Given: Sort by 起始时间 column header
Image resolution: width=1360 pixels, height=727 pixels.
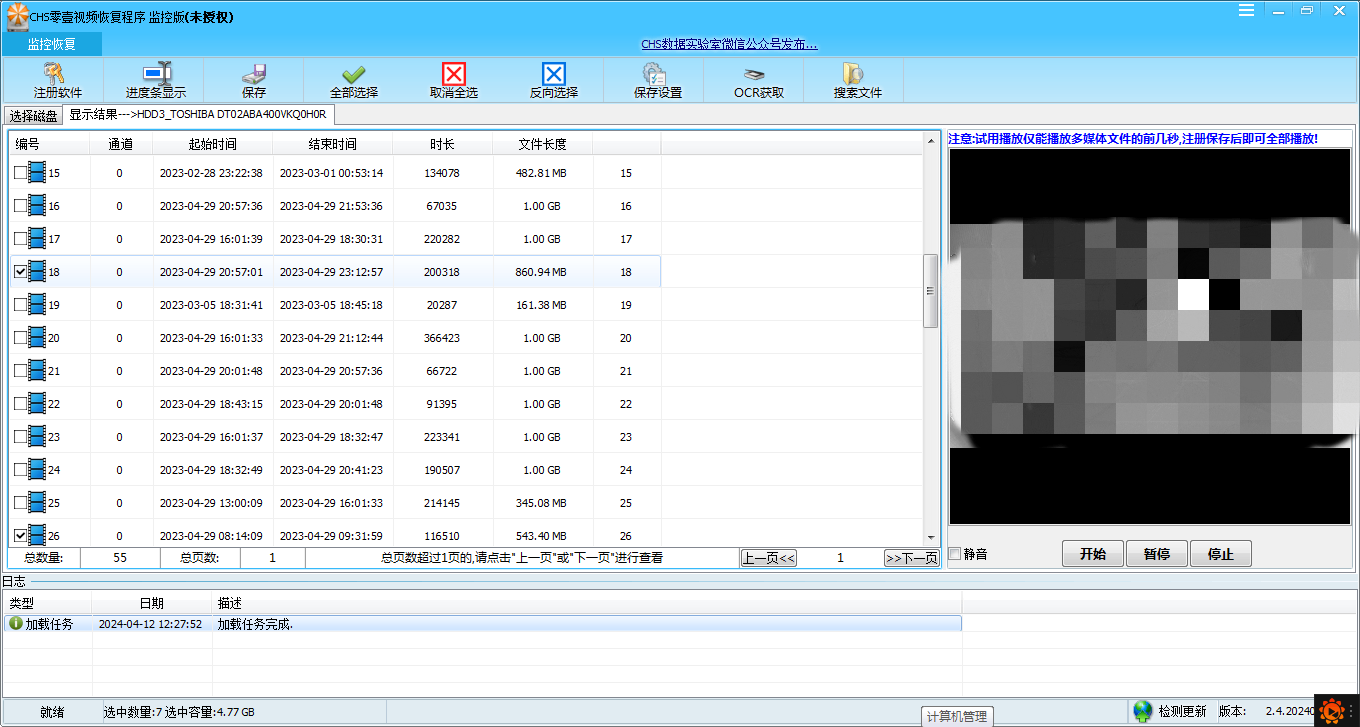Looking at the screenshot, I should click(x=212, y=144).
